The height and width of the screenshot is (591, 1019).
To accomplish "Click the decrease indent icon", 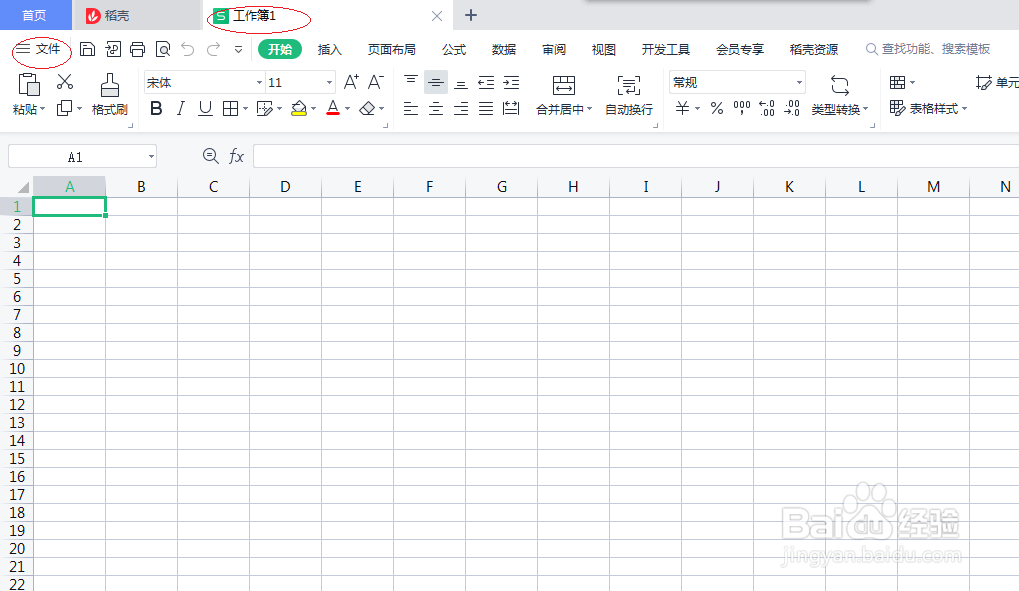I will click(x=486, y=83).
